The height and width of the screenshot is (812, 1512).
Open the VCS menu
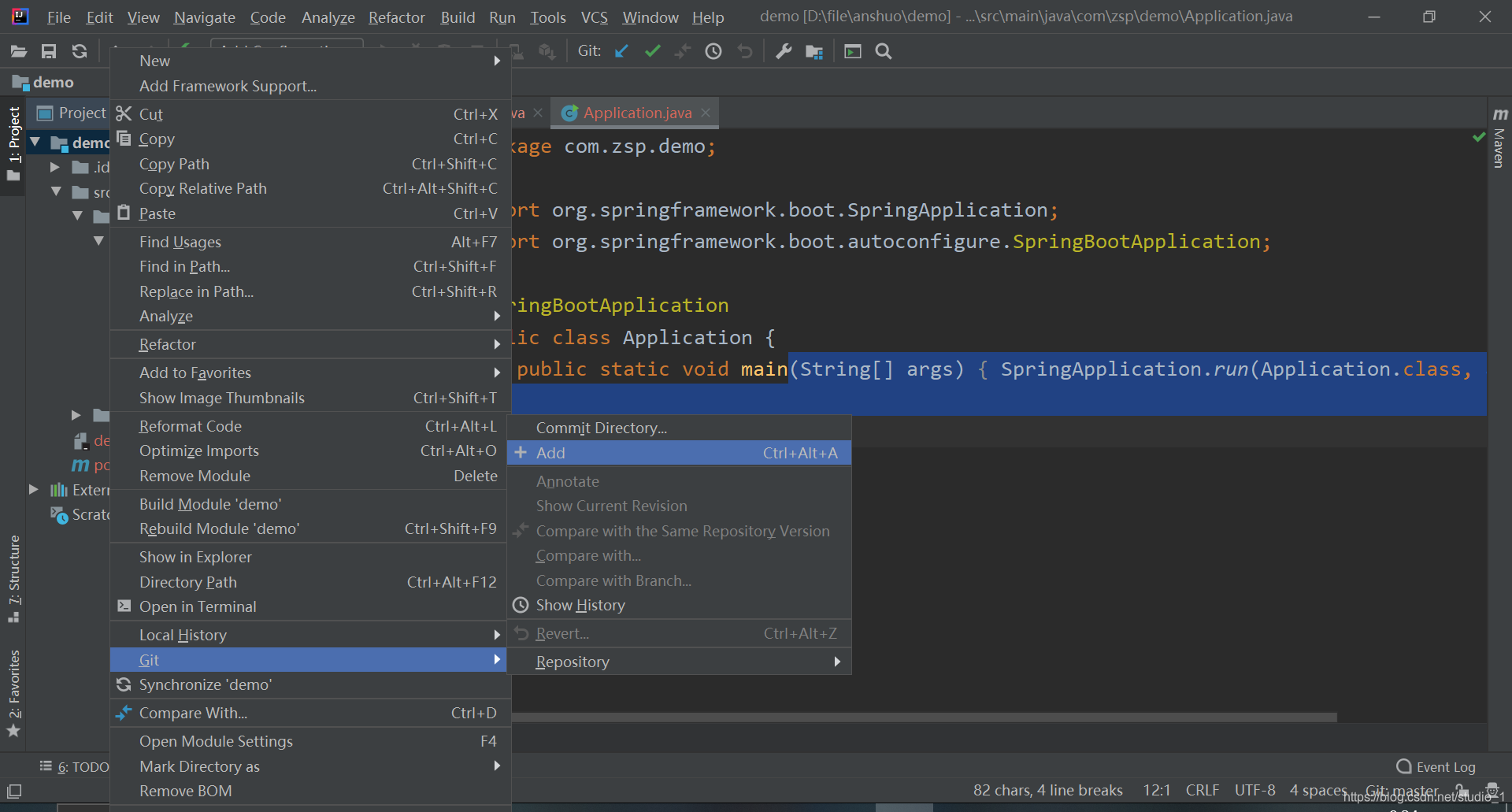(595, 17)
